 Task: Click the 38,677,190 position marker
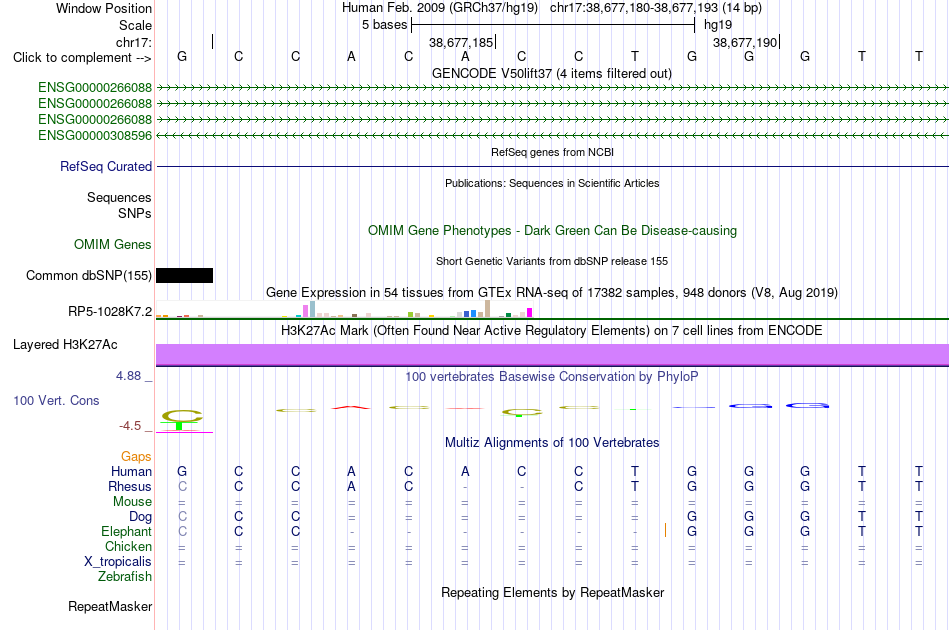[x=746, y=42]
